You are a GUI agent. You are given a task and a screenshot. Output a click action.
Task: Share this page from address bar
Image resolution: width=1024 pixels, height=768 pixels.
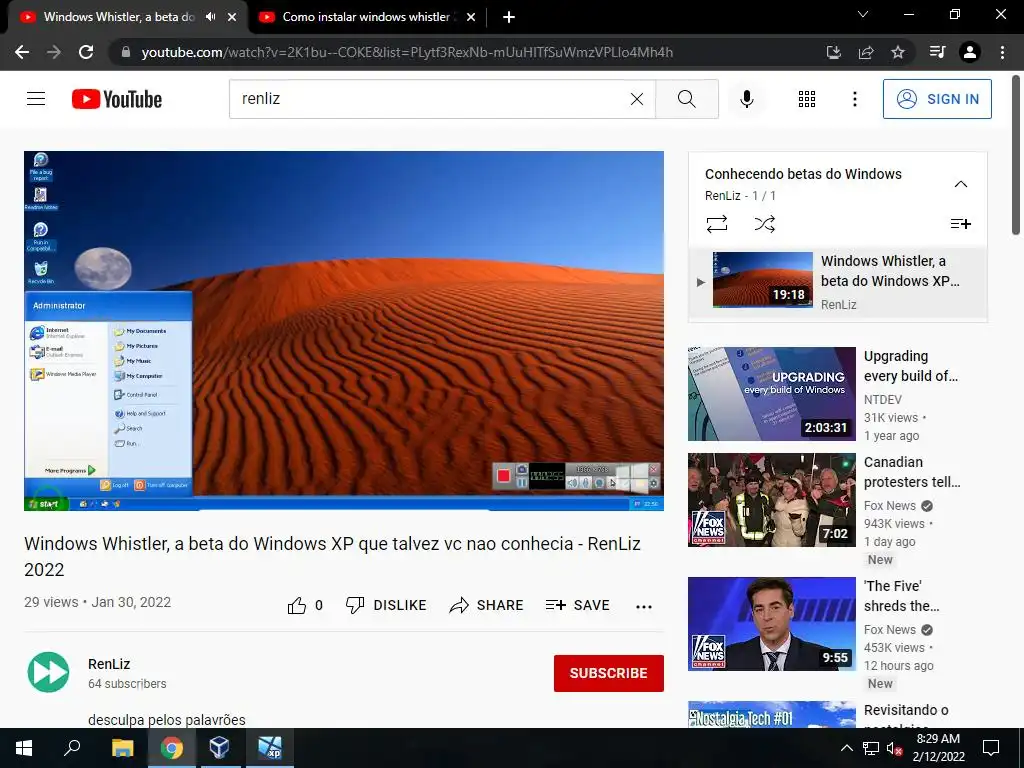pyautogui.click(x=866, y=52)
